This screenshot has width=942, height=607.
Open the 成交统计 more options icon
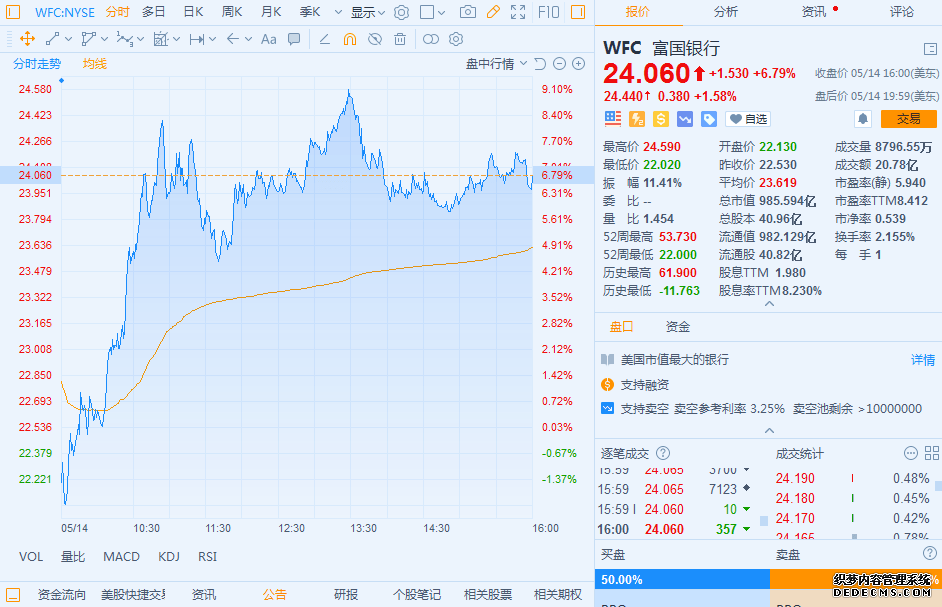[911, 453]
